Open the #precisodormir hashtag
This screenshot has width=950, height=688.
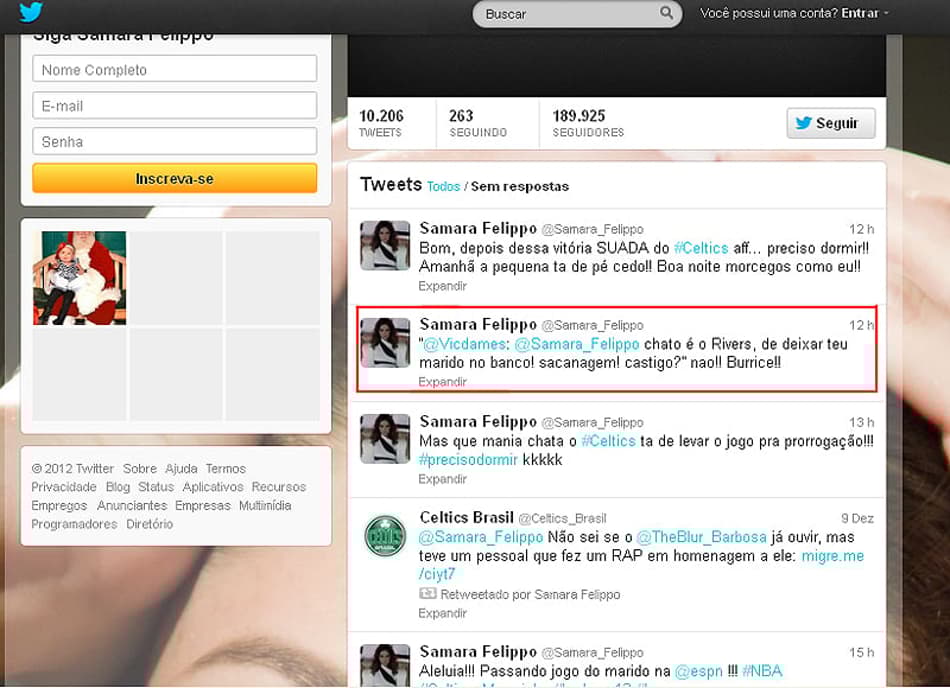(468, 460)
